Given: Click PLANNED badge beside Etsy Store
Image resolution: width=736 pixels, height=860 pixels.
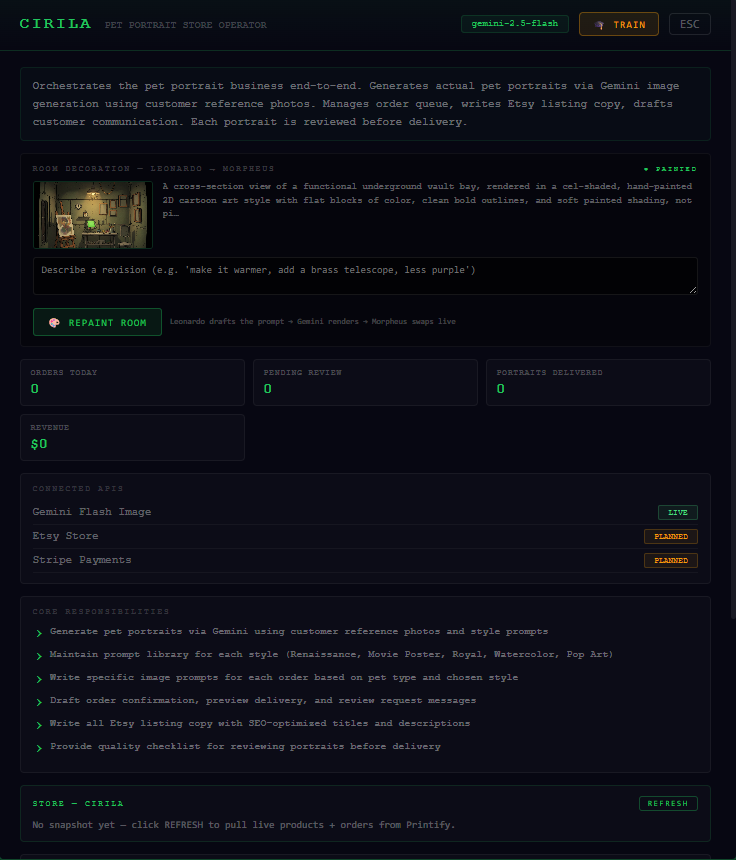Looking at the screenshot, I should (670, 536).
